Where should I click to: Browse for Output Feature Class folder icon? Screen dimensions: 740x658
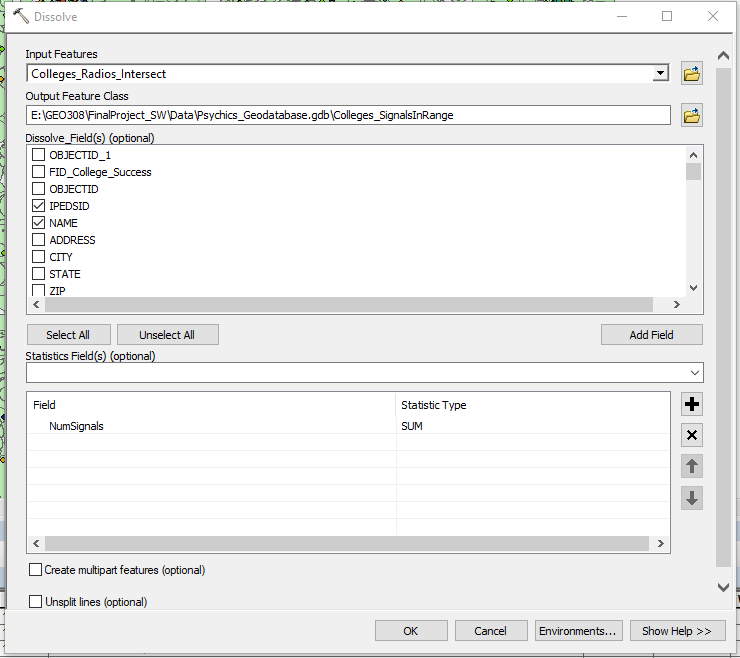pos(691,115)
